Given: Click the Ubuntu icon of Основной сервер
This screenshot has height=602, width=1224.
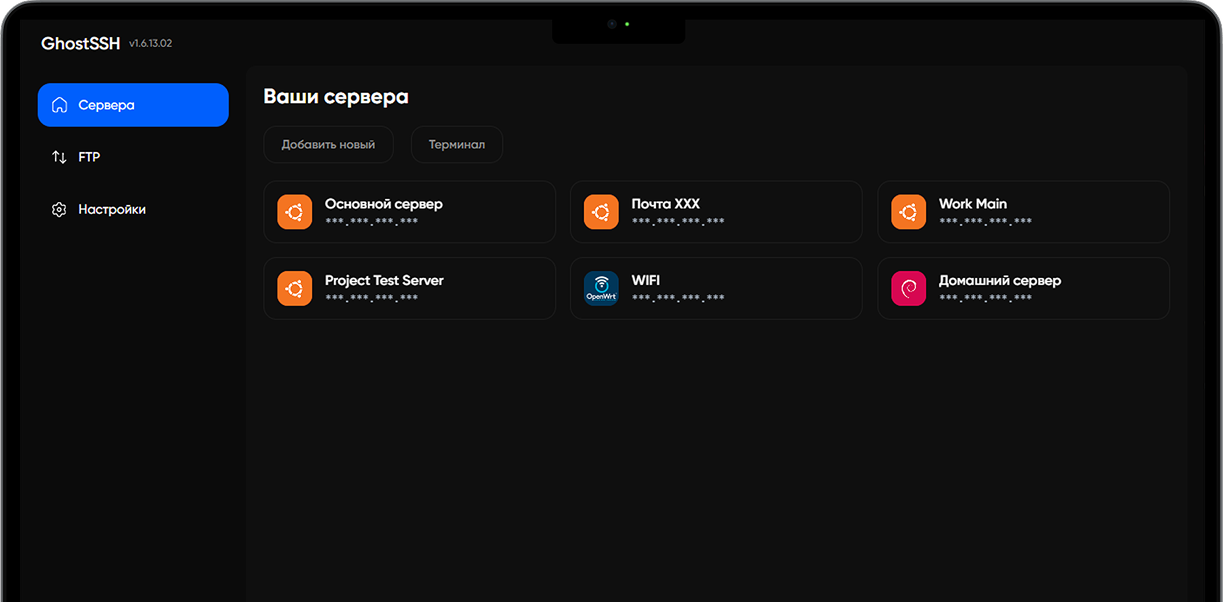Looking at the screenshot, I should coord(294,212).
